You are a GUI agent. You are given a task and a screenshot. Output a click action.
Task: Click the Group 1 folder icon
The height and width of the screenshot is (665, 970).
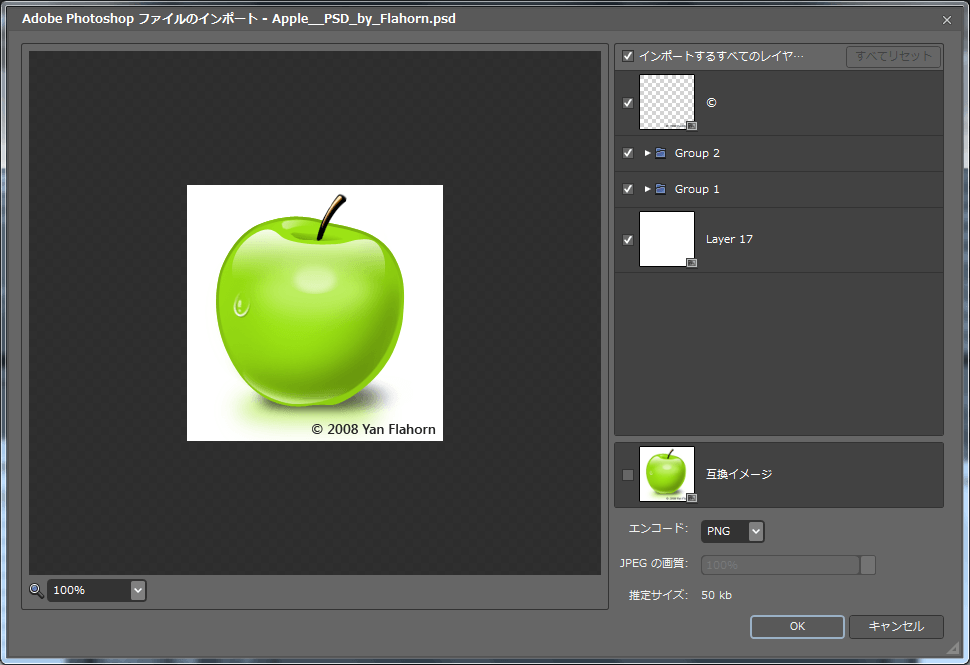coord(661,189)
